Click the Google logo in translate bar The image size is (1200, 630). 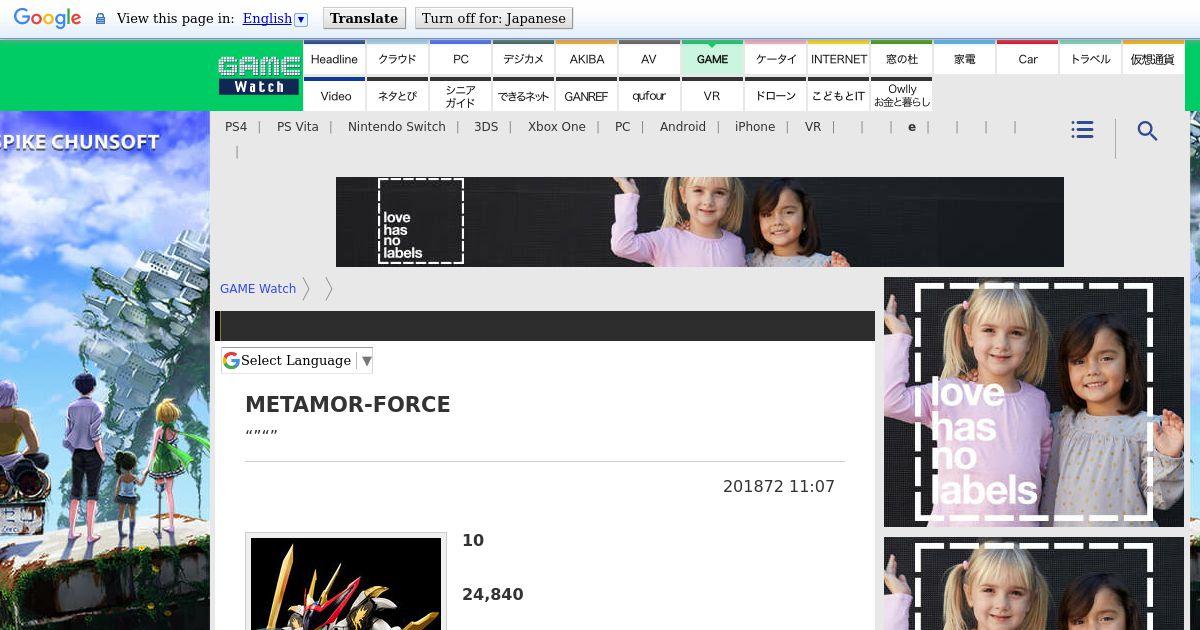[x=47, y=18]
